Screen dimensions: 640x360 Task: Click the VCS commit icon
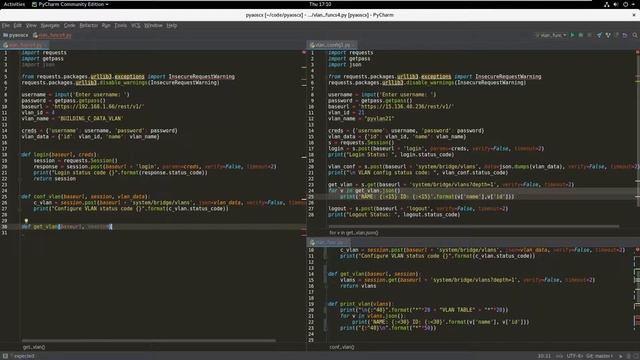click(x=608, y=36)
